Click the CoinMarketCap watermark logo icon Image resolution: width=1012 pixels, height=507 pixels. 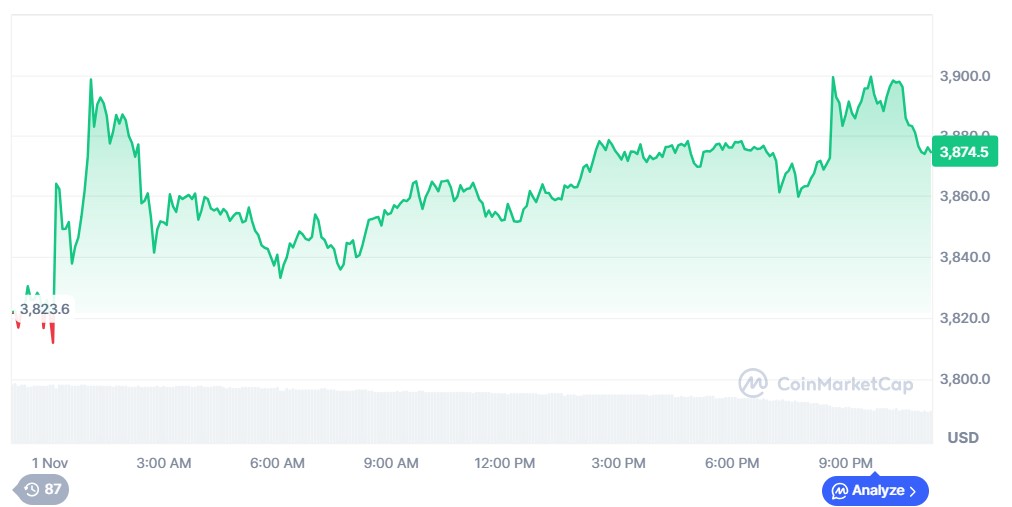(753, 383)
